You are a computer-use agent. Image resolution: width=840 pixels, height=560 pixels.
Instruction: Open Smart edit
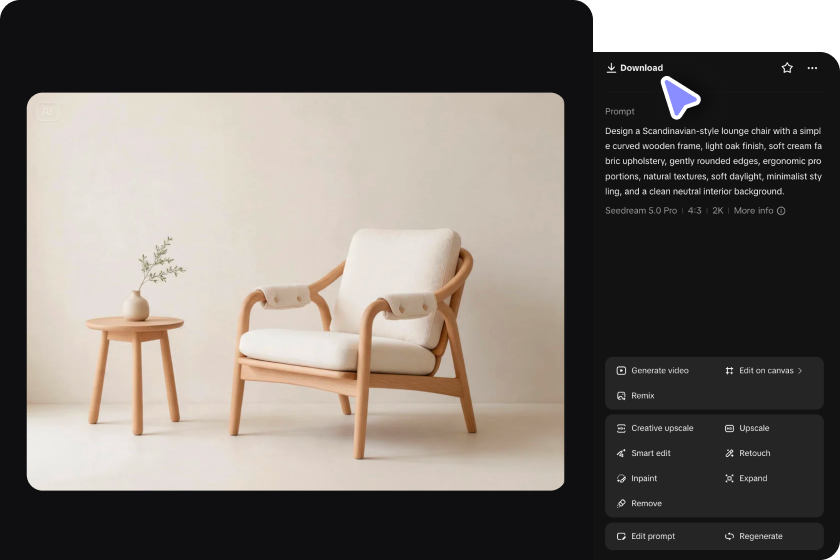pyautogui.click(x=643, y=453)
